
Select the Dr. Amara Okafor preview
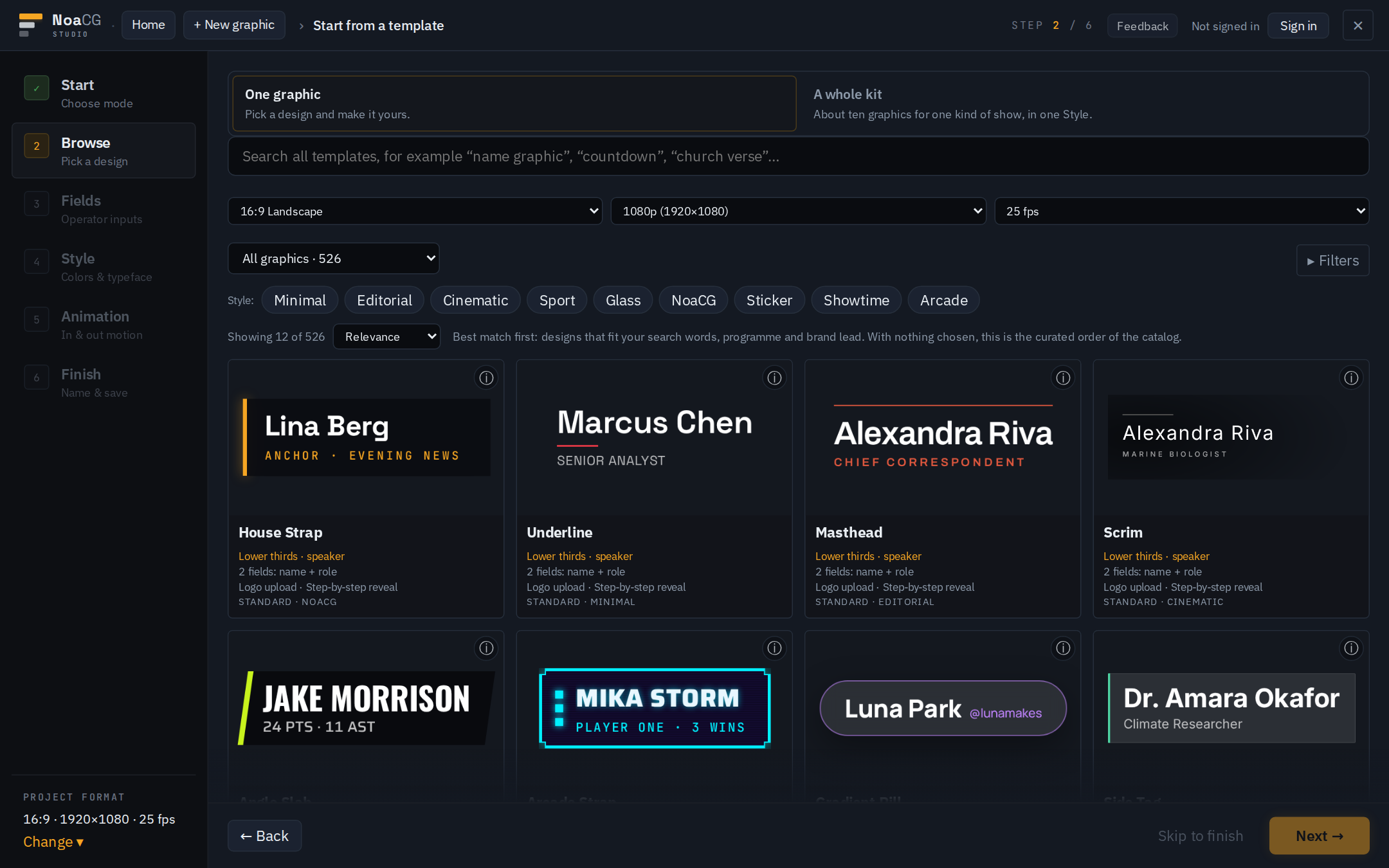tap(1231, 708)
